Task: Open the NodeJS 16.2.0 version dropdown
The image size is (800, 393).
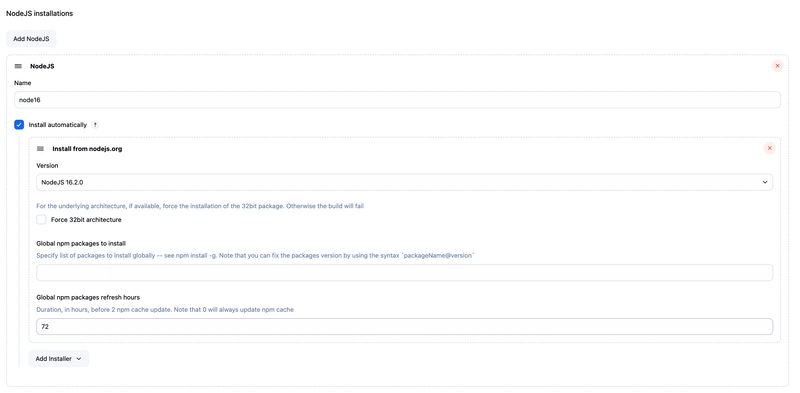Action: tap(405, 182)
